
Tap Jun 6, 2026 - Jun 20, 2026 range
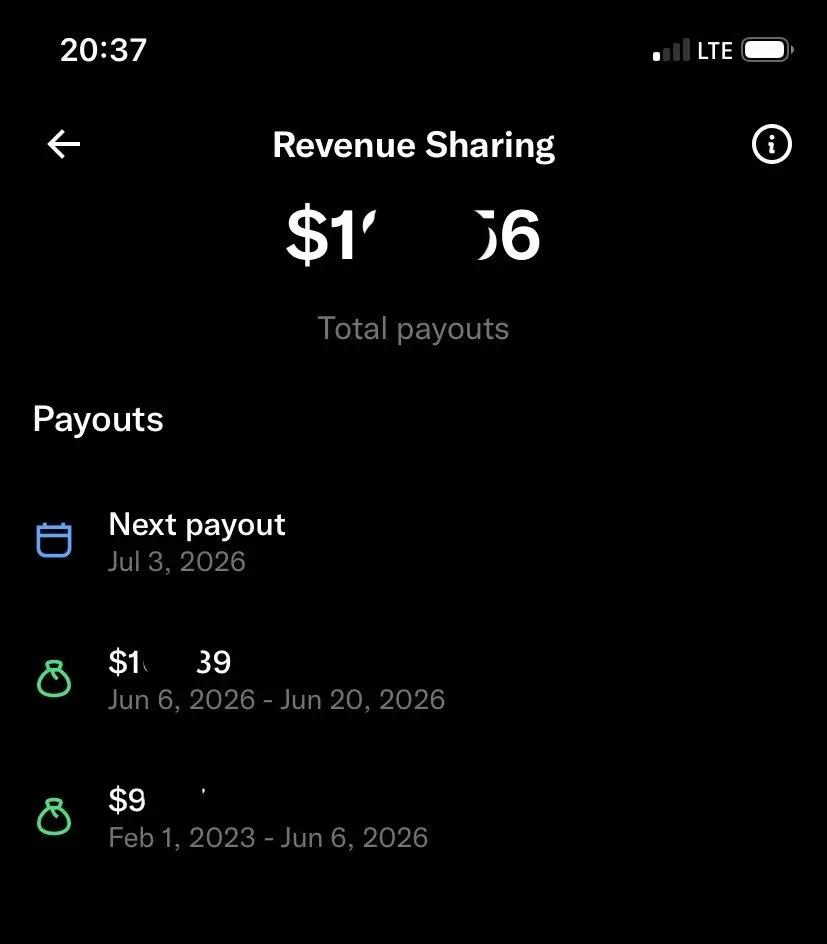tap(277, 700)
